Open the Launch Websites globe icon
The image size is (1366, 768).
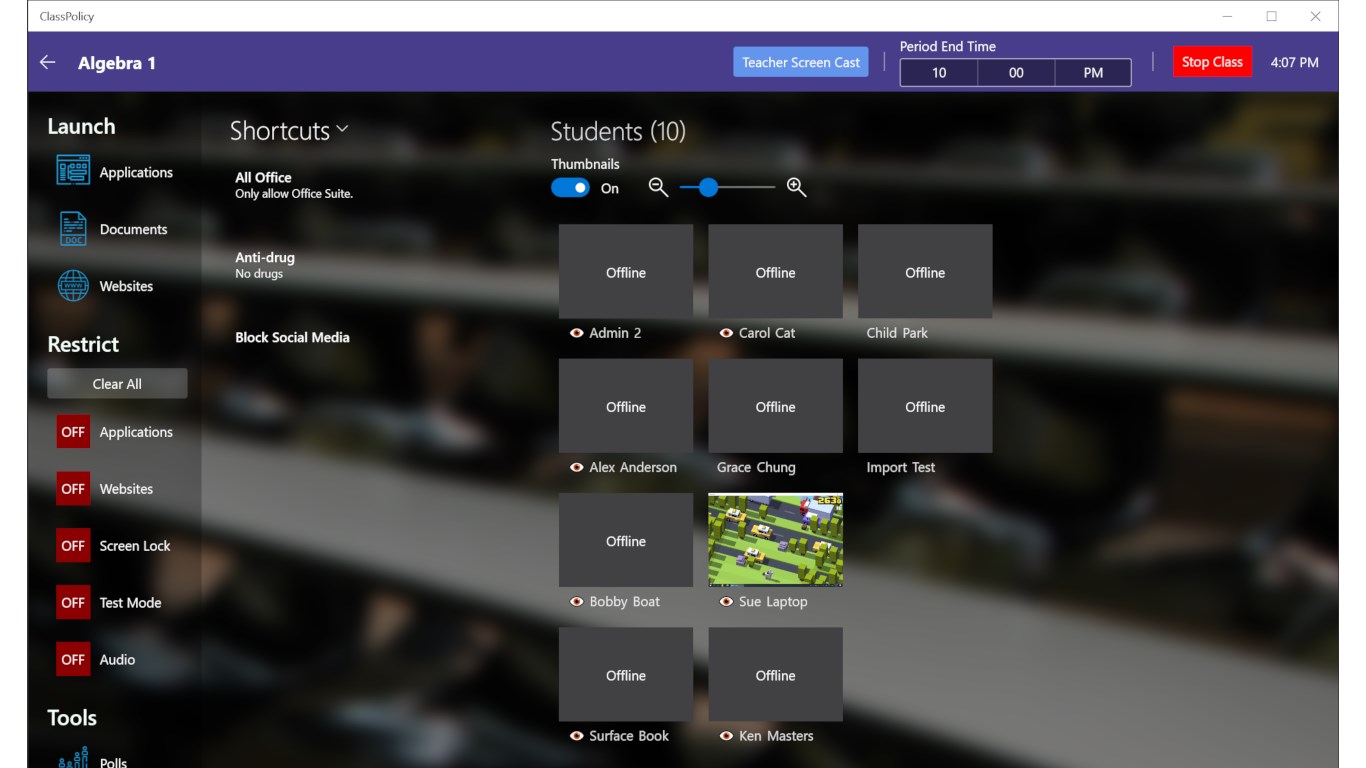[73, 286]
